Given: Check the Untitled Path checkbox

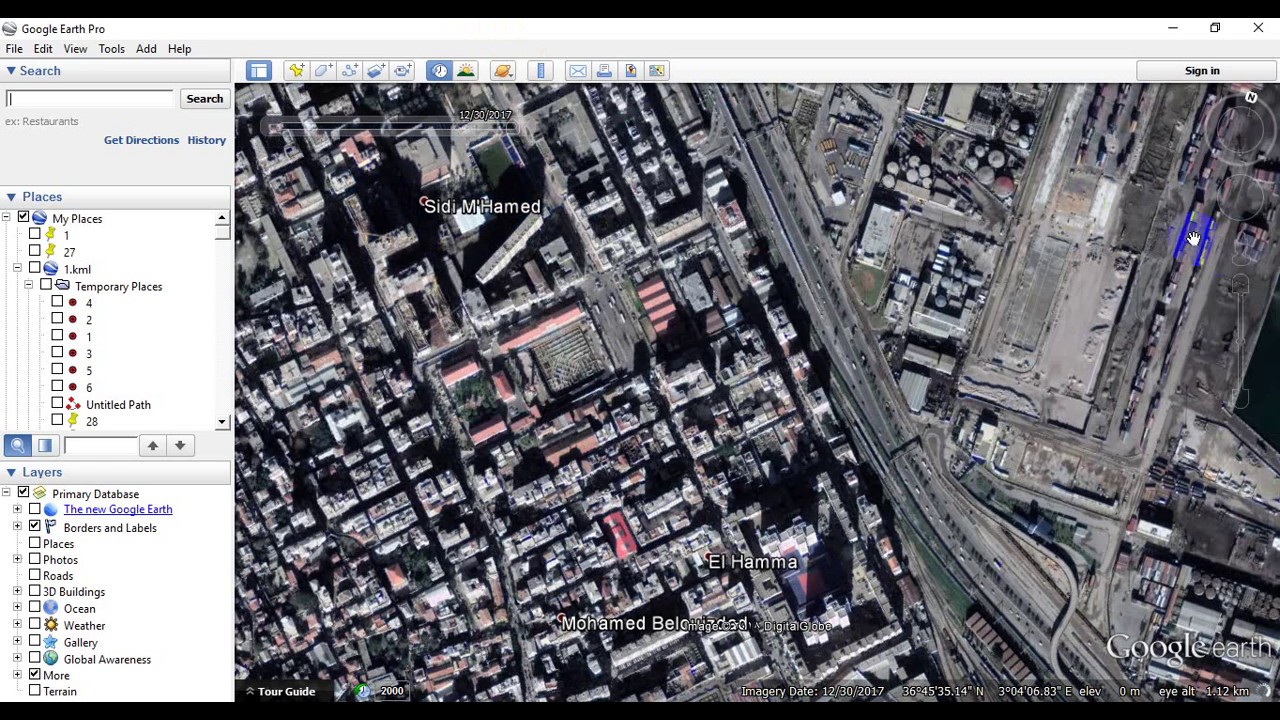Looking at the screenshot, I should tap(57, 403).
